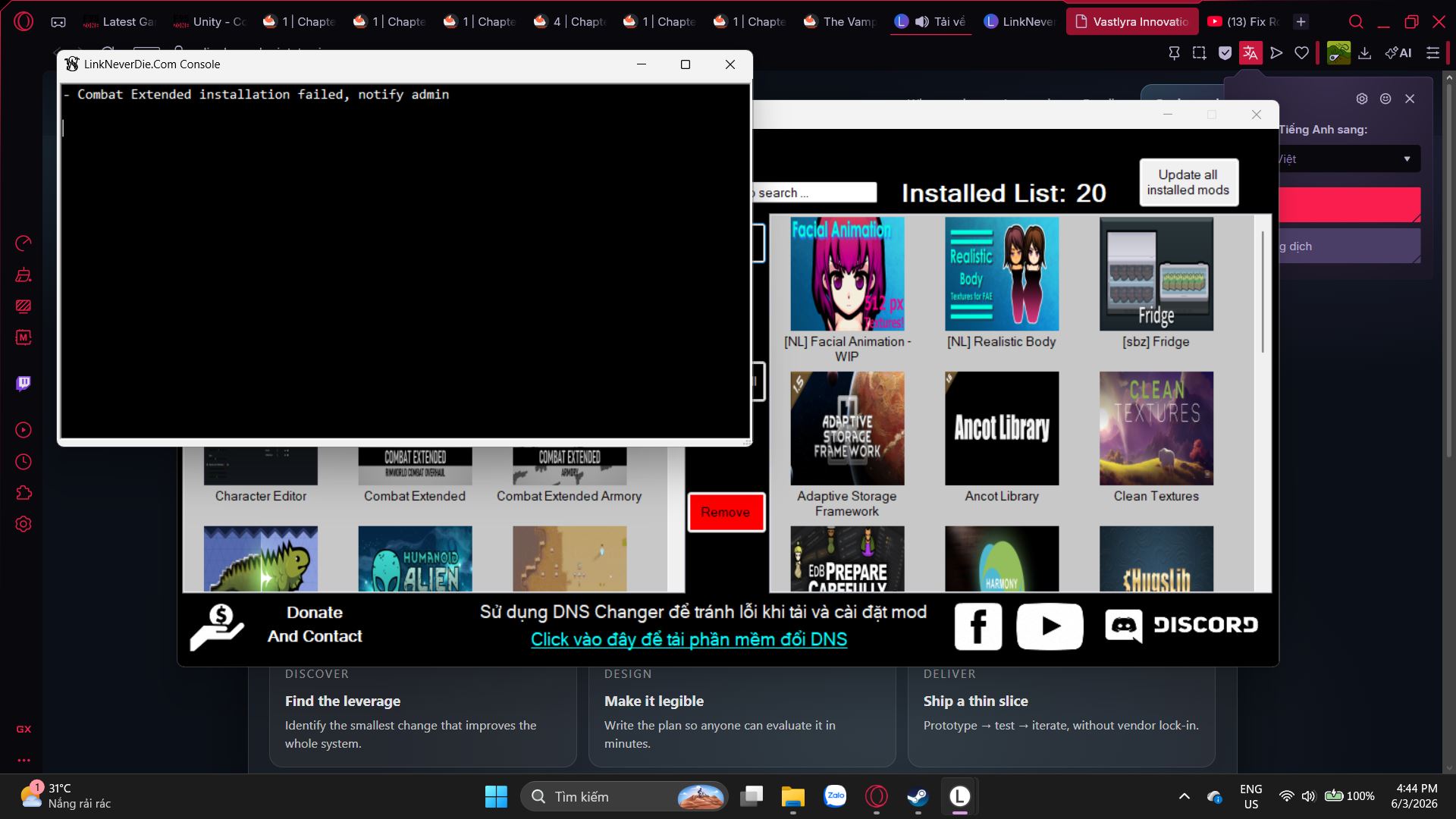Close the LinkNeverDie.Com Console window
1456x819 pixels.
coord(730,64)
